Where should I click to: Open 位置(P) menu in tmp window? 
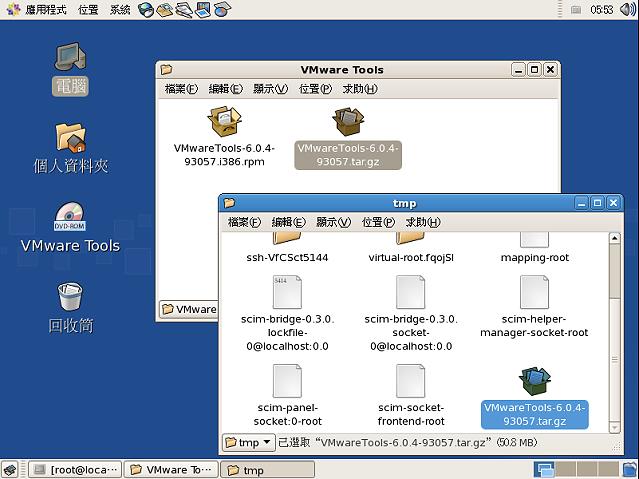(x=378, y=222)
